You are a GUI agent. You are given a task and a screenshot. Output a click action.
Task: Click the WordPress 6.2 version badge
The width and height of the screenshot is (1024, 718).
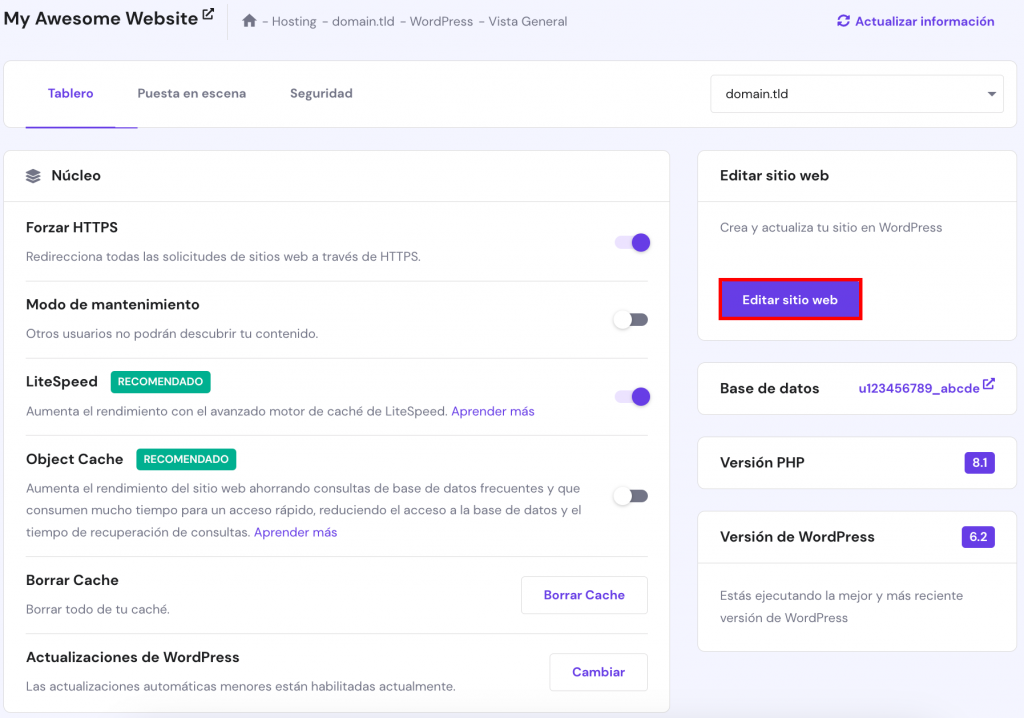[x=976, y=537]
